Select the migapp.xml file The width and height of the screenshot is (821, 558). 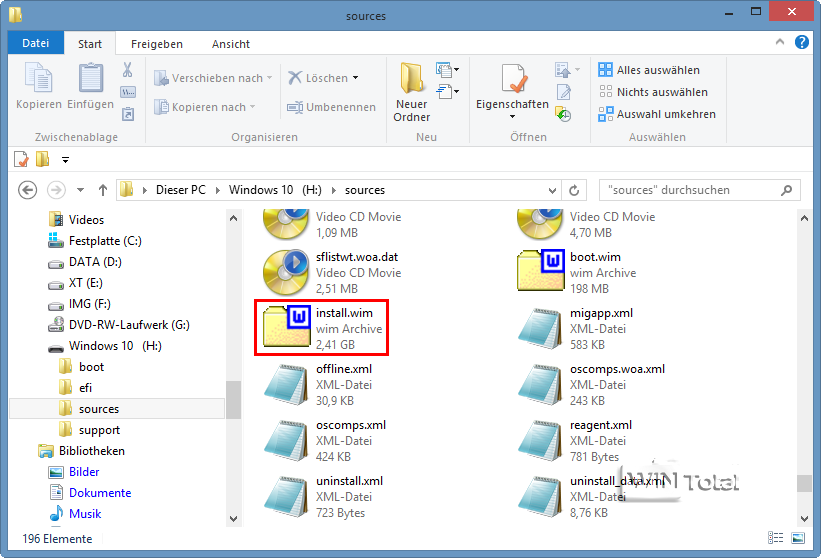(x=576, y=328)
